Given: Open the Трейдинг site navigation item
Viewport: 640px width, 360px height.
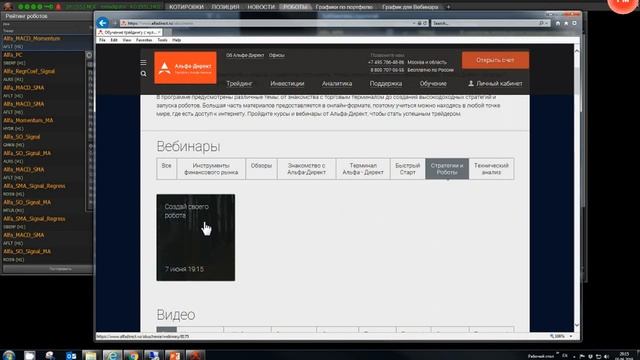Looking at the screenshot, I should tap(239, 83).
